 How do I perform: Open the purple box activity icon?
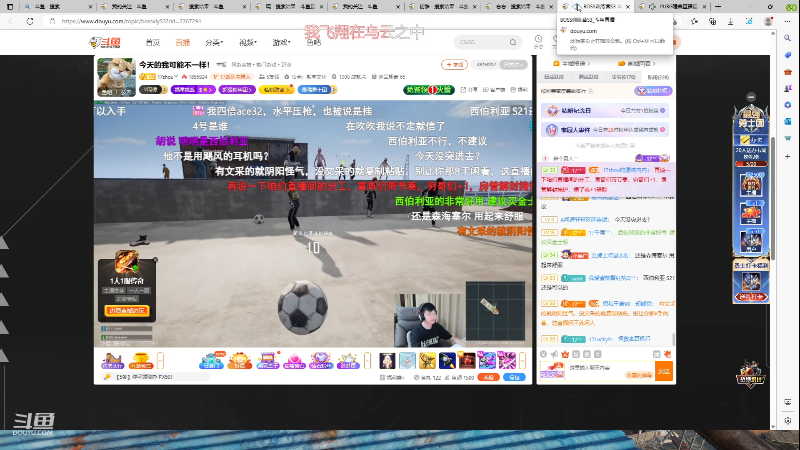(267, 361)
